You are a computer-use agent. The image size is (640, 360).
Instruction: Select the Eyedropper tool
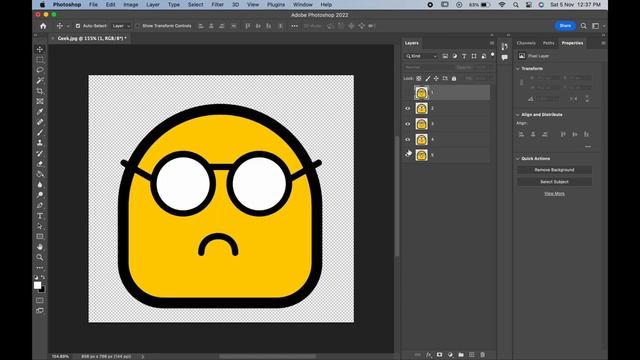point(40,112)
